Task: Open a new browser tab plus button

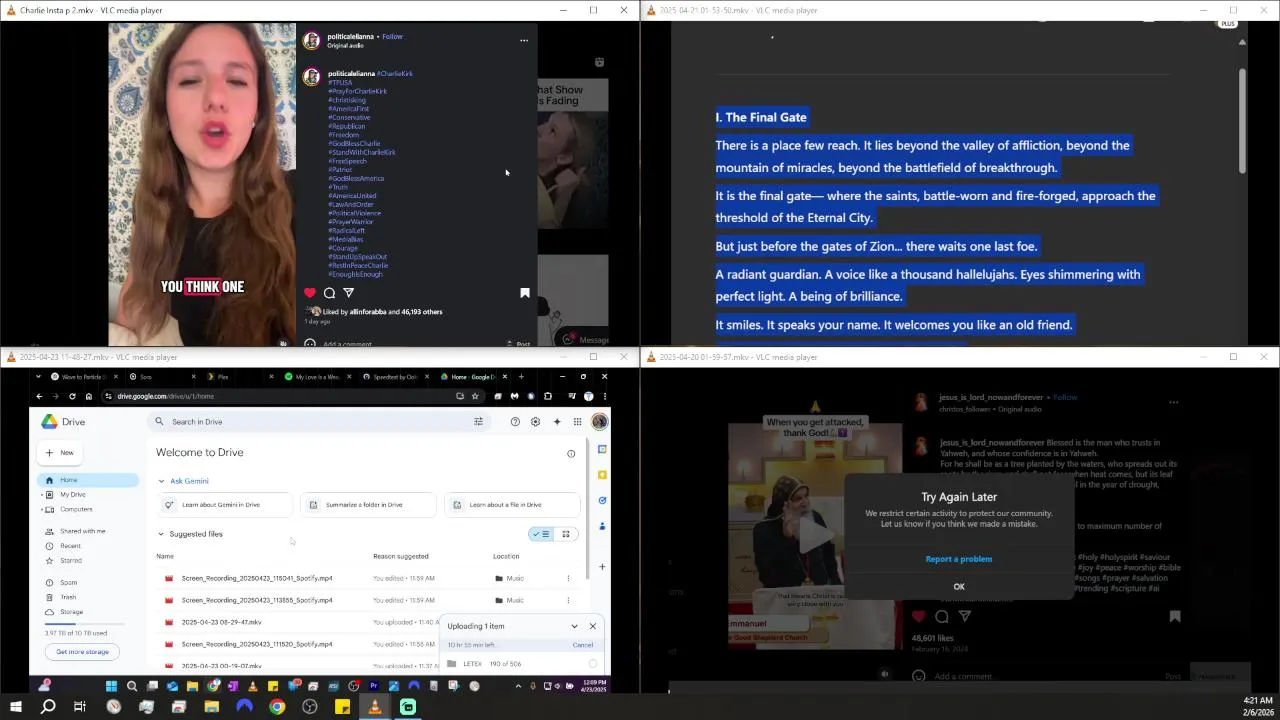Action: point(521,377)
